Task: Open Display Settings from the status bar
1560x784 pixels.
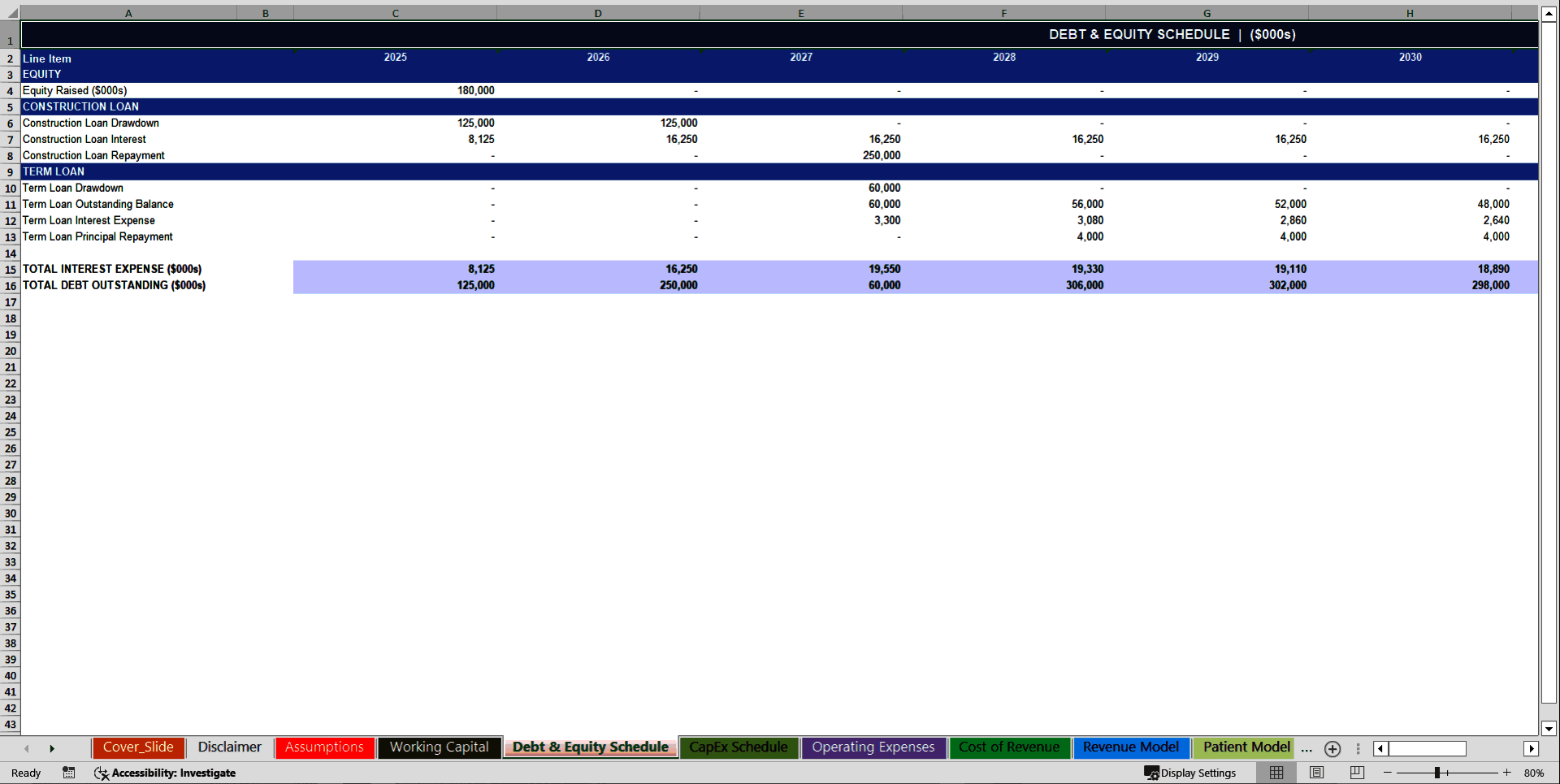Action: [1189, 773]
